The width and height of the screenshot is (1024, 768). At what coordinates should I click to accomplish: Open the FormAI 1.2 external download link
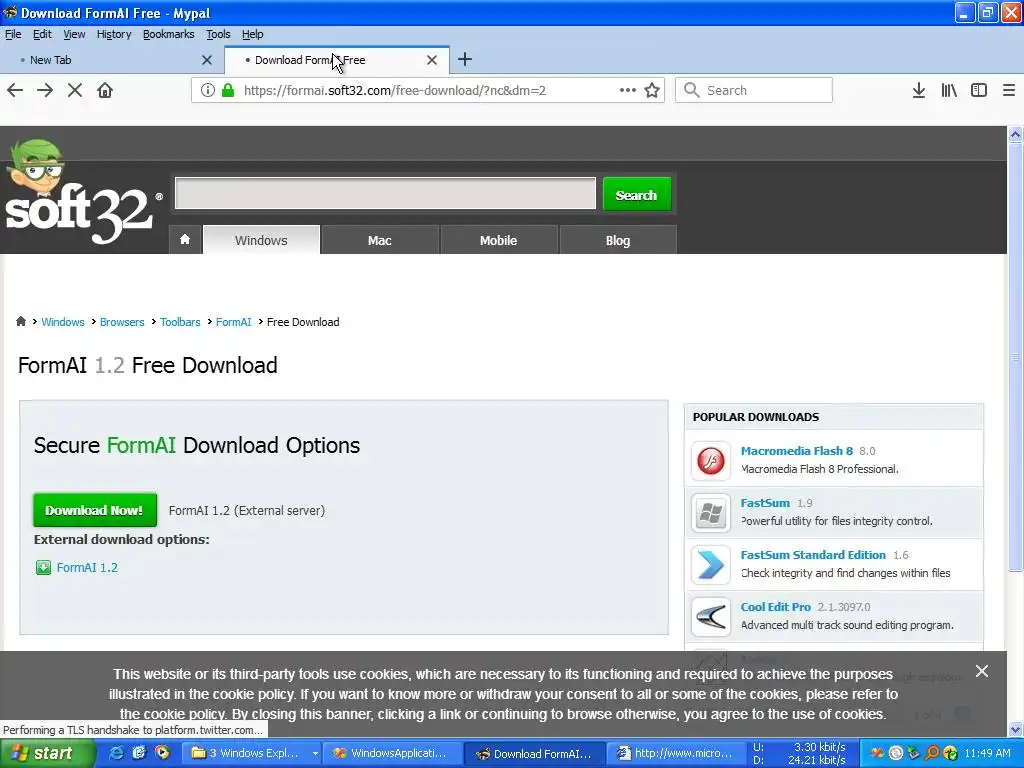click(87, 568)
